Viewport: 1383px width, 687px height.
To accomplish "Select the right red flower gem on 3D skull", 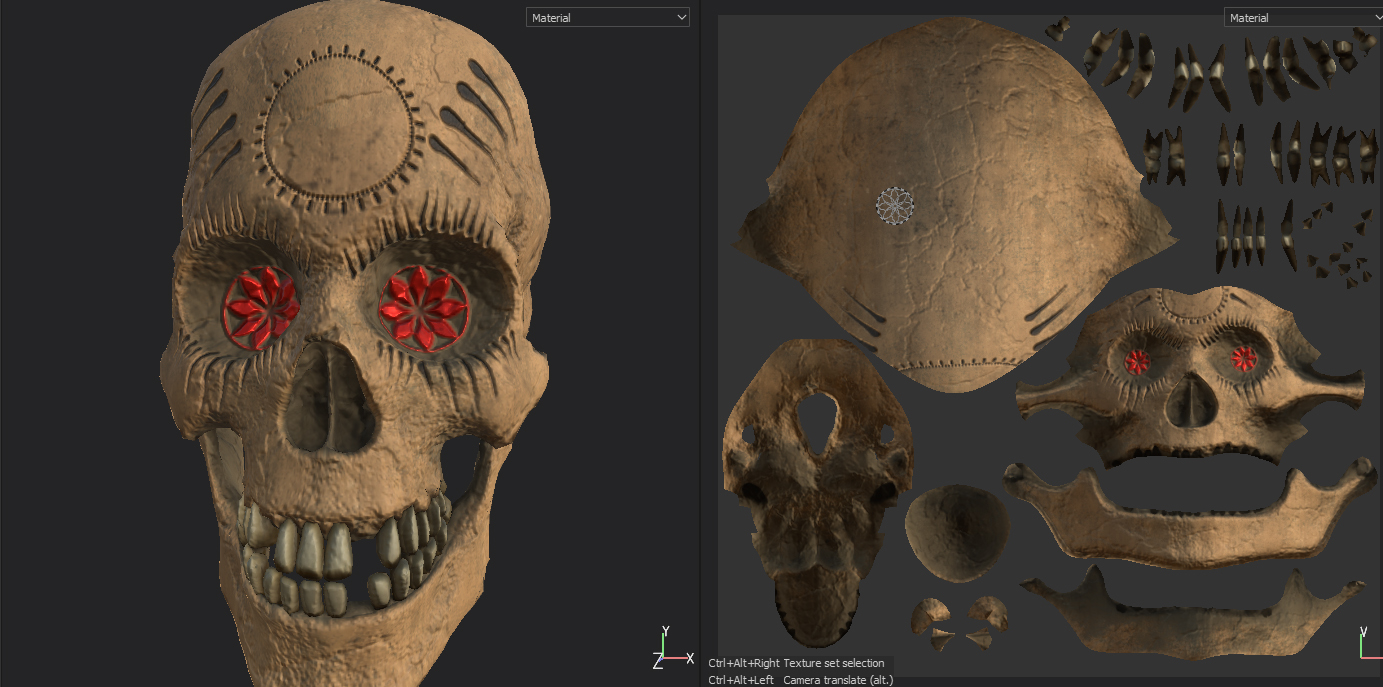I will click(417, 309).
